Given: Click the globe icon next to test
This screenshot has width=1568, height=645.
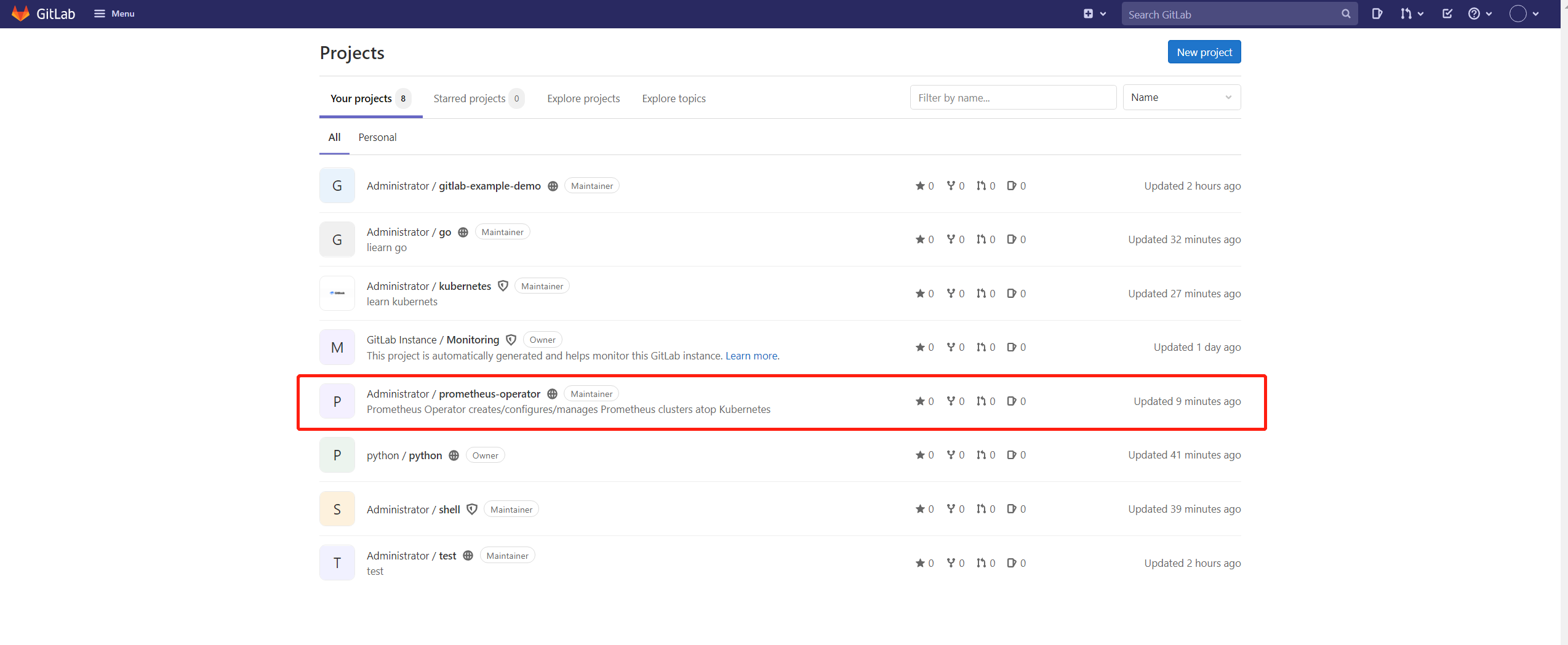Looking at the screenshot, I should click(x=468, y=556).
